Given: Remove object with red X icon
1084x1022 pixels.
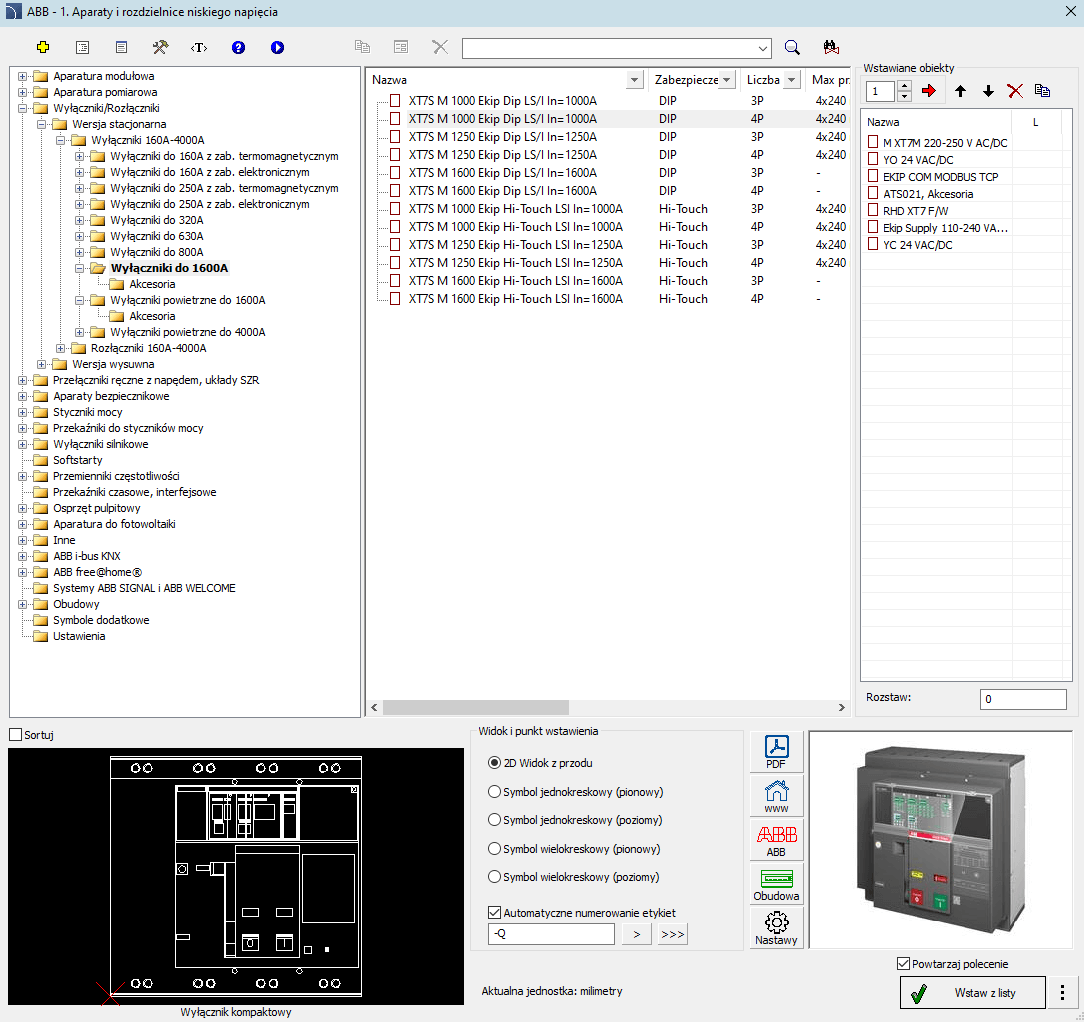Looking at the screenshot, I should pyautogui.click(x=1015, y=91).
